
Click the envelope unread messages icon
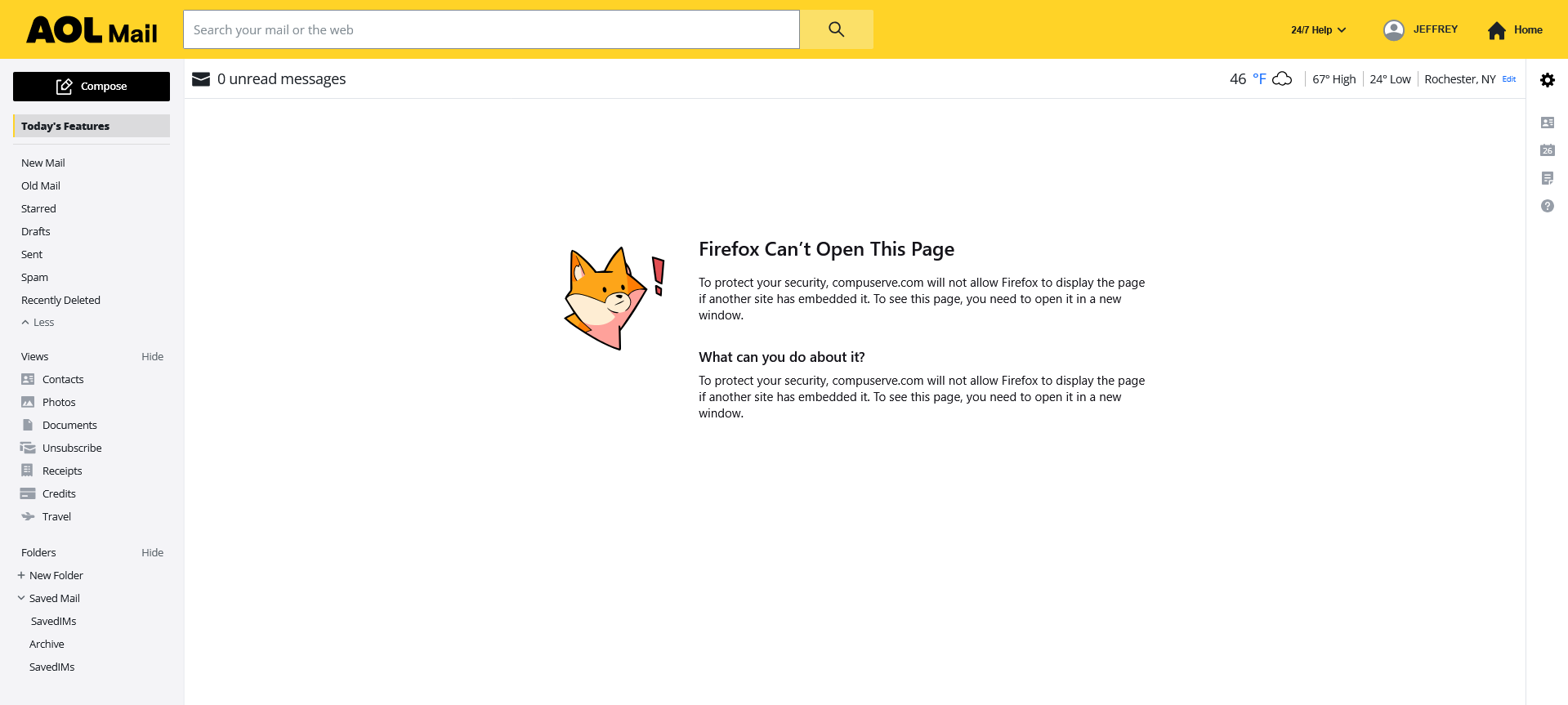pos(201,79)
